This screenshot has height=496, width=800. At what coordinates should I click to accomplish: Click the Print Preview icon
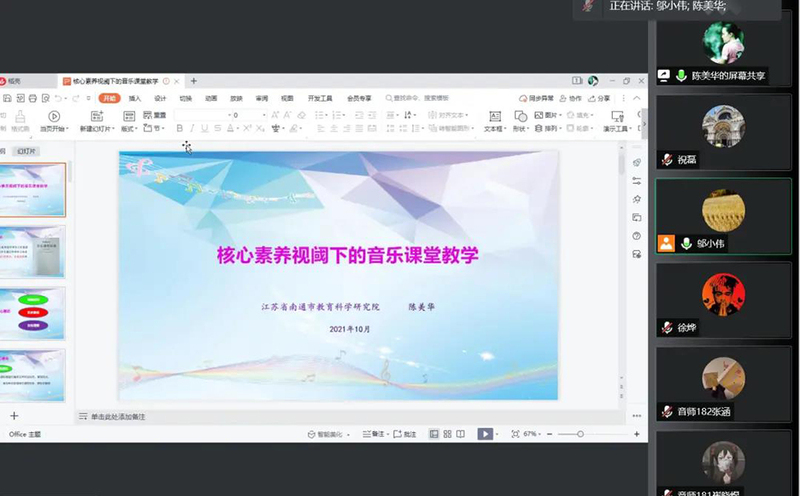pos(45,98)
